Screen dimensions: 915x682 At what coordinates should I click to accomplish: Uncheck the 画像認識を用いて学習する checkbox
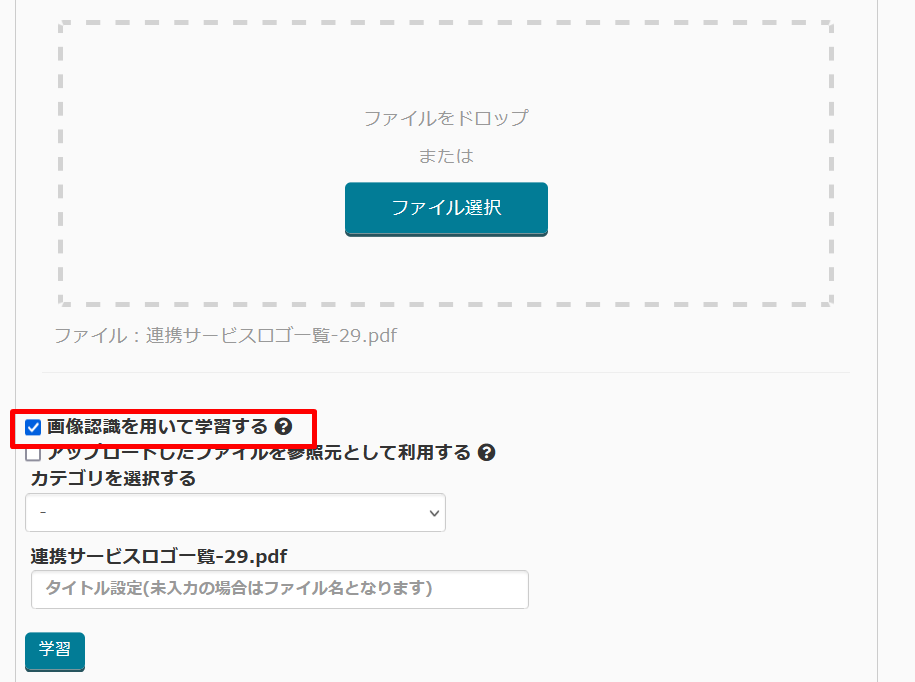(33, 428)
